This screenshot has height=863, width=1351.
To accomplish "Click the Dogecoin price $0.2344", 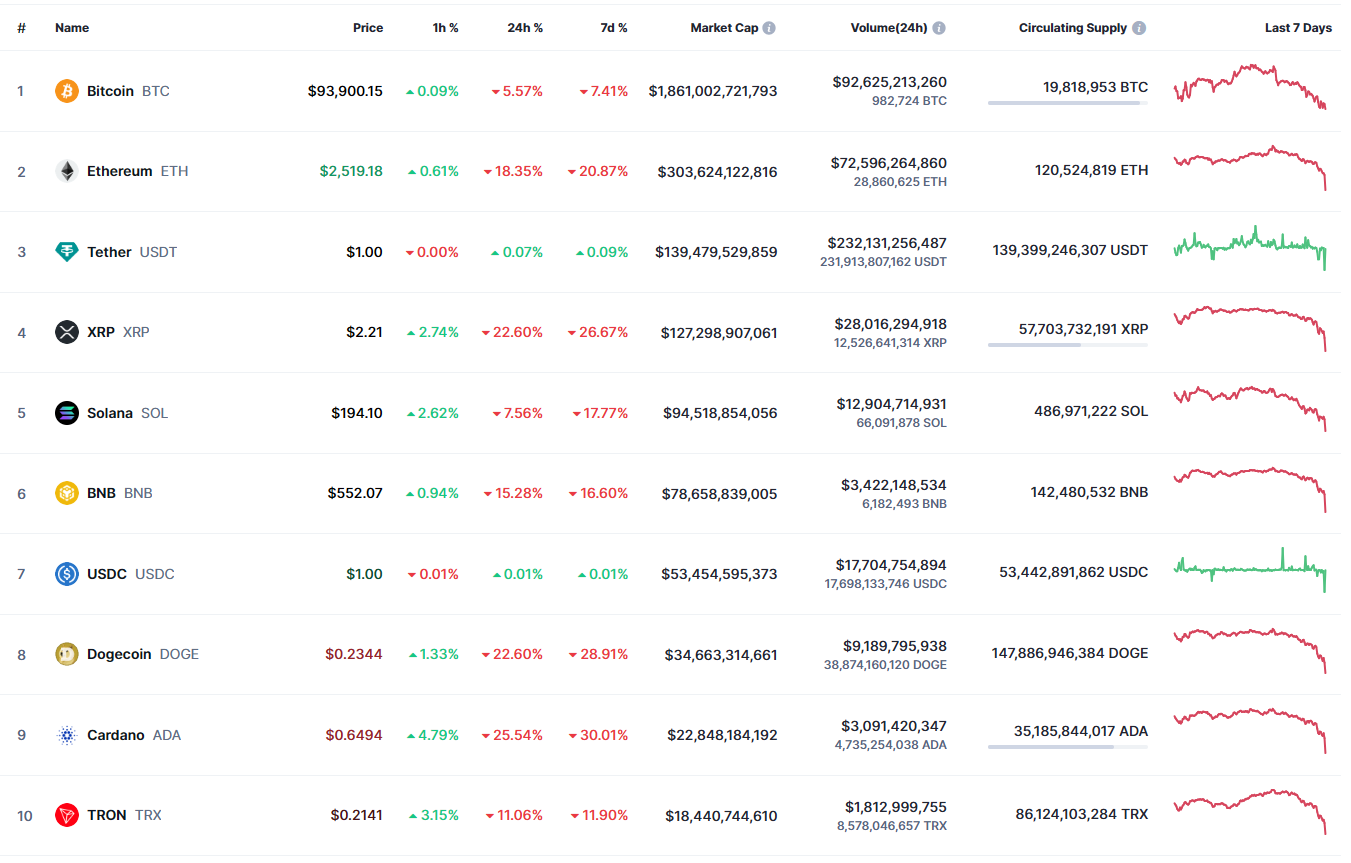I will (x=354, y=654).
